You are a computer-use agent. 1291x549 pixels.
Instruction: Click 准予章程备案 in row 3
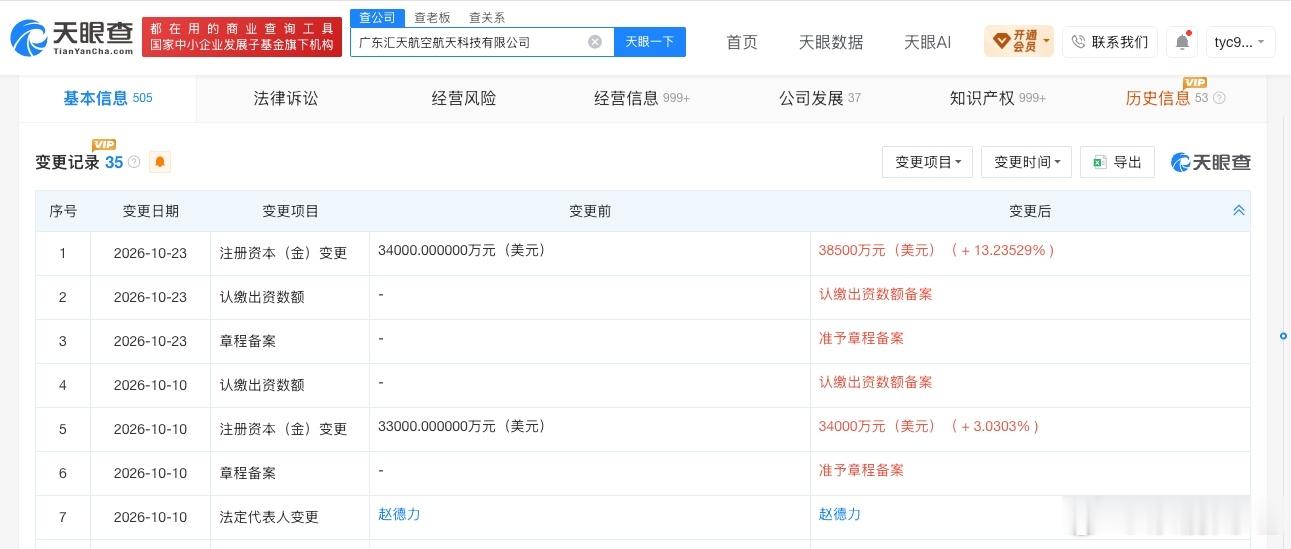pyautogui.click(x=861, y=338)
